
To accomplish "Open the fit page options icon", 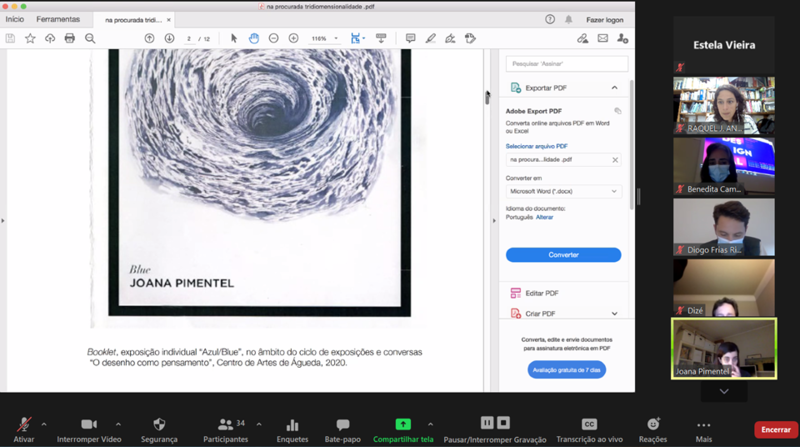I will (357, 38).
